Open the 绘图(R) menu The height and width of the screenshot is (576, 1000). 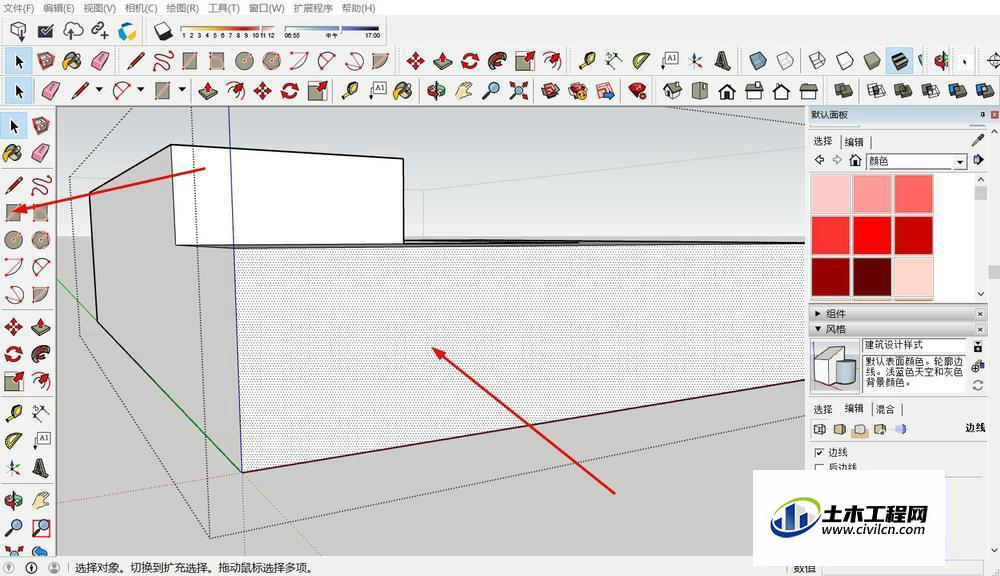(182, 8)
